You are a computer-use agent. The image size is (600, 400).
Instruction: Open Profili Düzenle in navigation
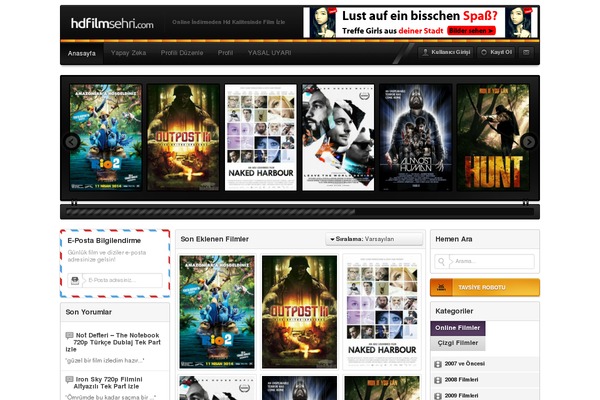pyautogui.click(x=182, y=53)
